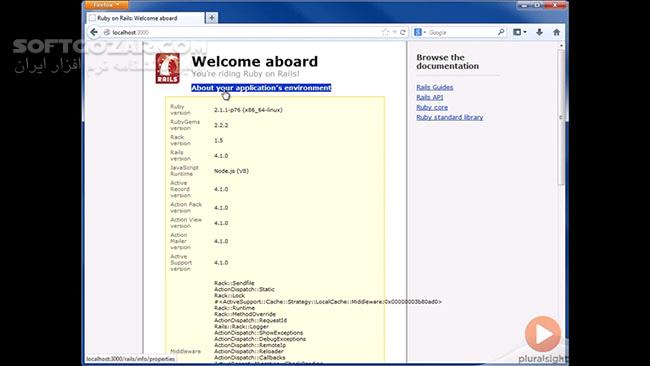650x366 pixels.
Task: Click the Node.js (V8) runtime value
Action: click(231, 171)
